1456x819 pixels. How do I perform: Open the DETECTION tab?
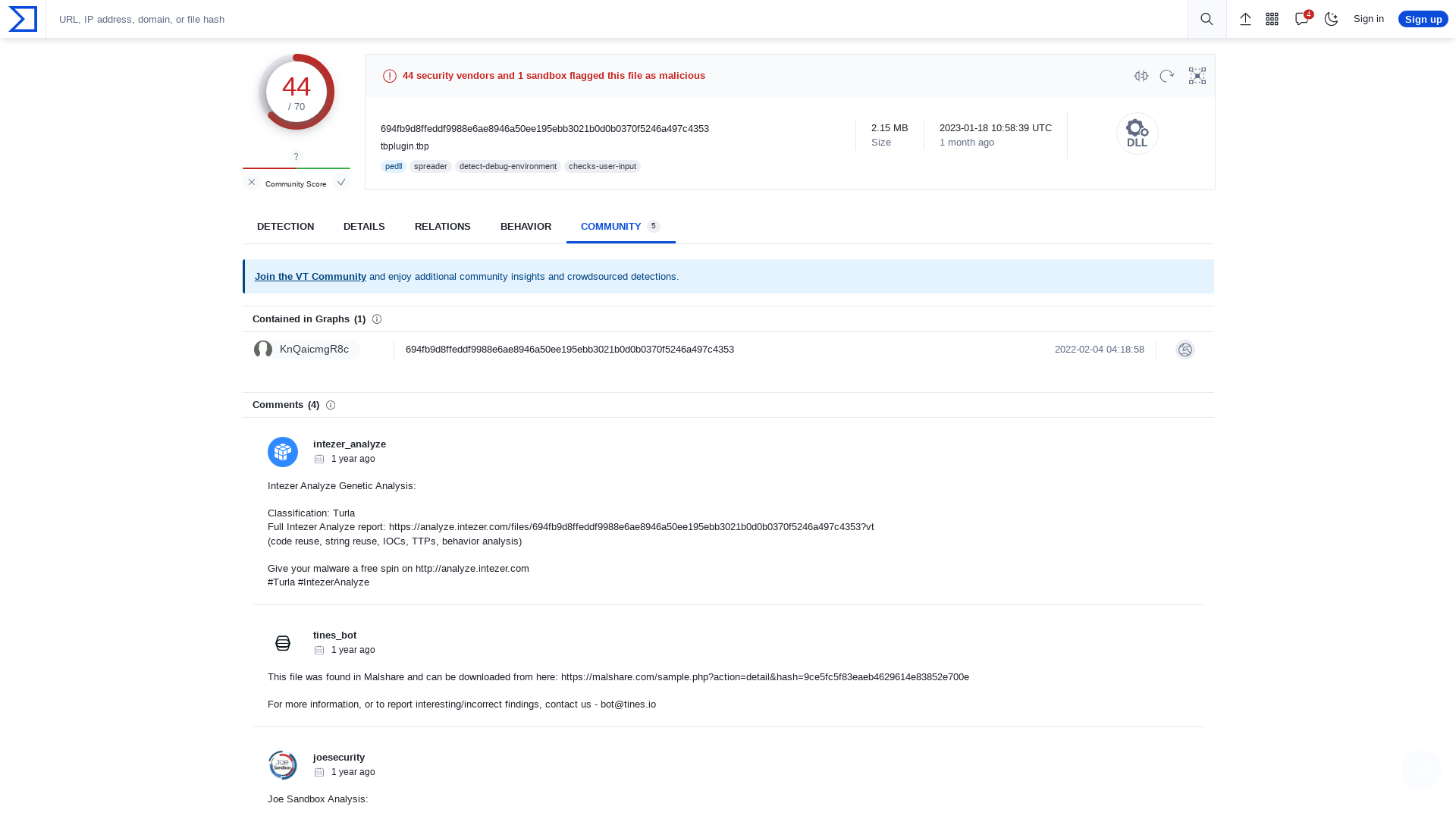(285, 227)
